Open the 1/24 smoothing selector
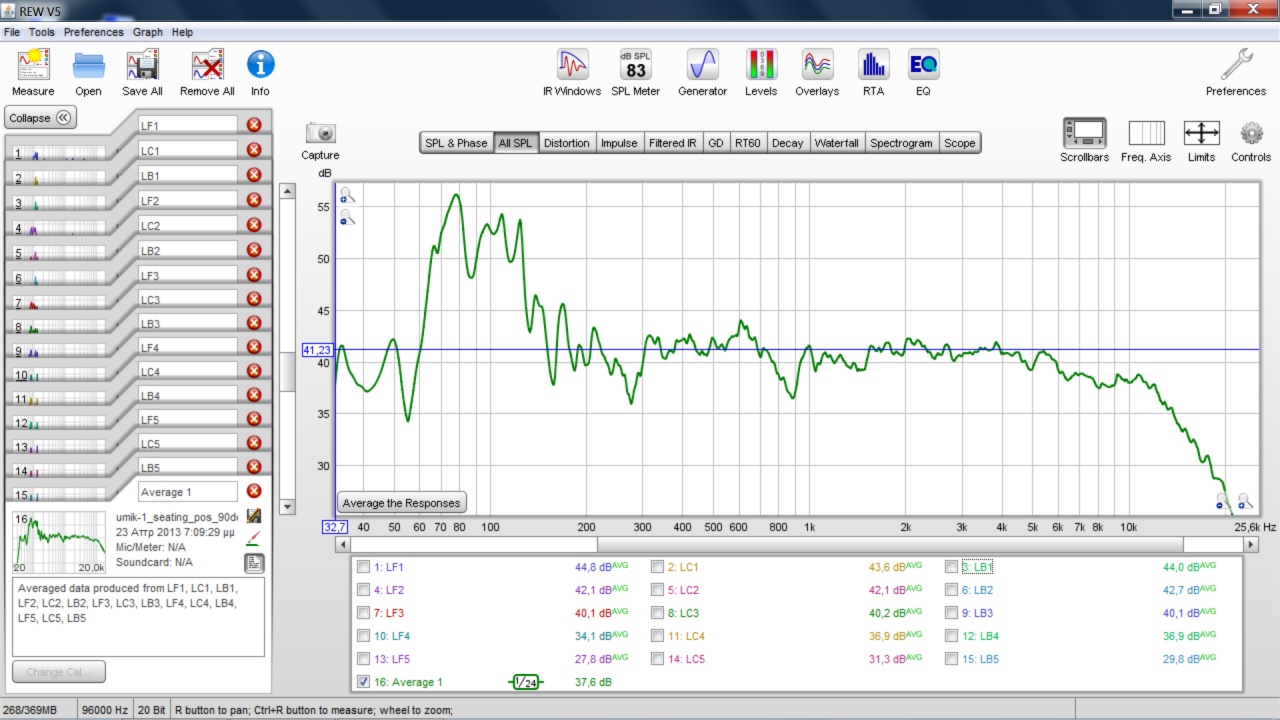Viewport: 1280px width, 720px height. click(525, 682)
